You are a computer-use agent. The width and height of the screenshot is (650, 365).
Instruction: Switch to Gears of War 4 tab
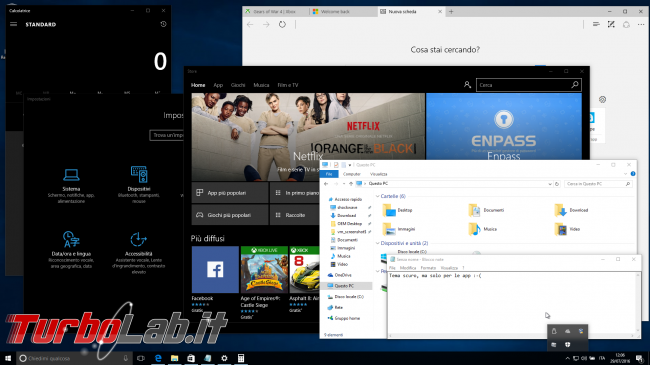pyautogui.click(x=276, y=12)
